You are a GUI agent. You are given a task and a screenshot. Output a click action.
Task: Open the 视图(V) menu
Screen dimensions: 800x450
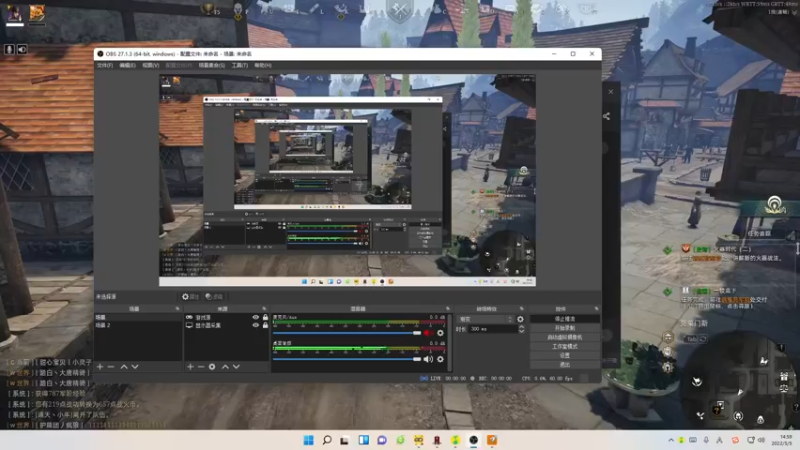click(151, 65)
